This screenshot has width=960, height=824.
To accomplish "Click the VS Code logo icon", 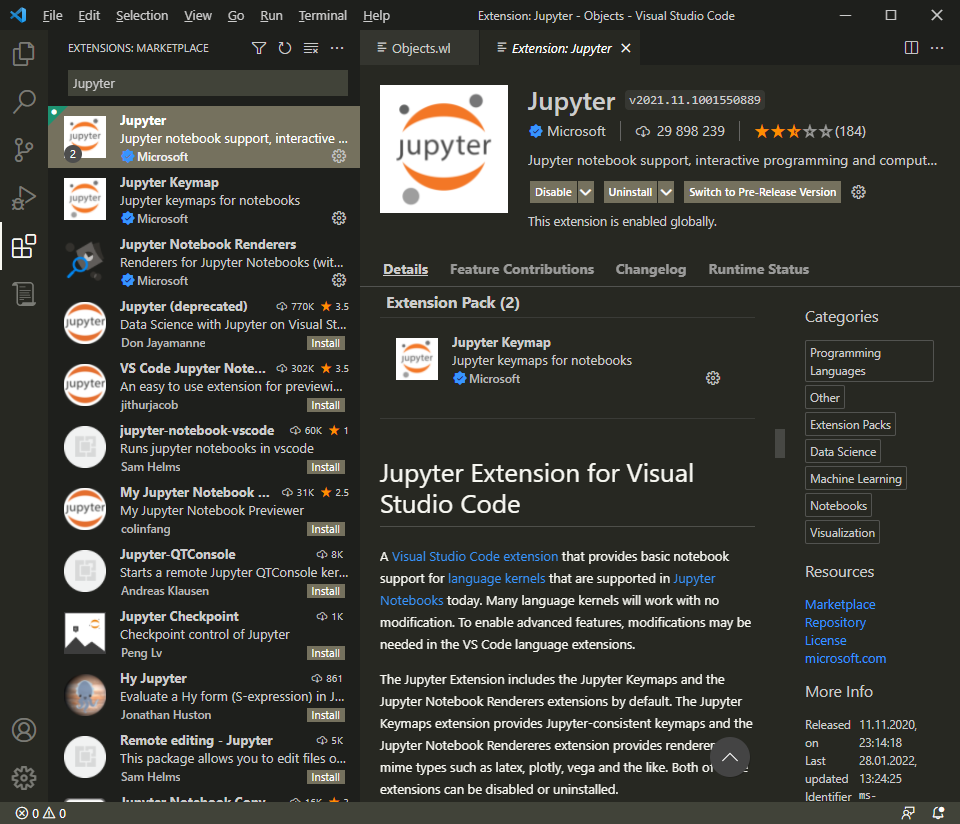I will [18, 15].
